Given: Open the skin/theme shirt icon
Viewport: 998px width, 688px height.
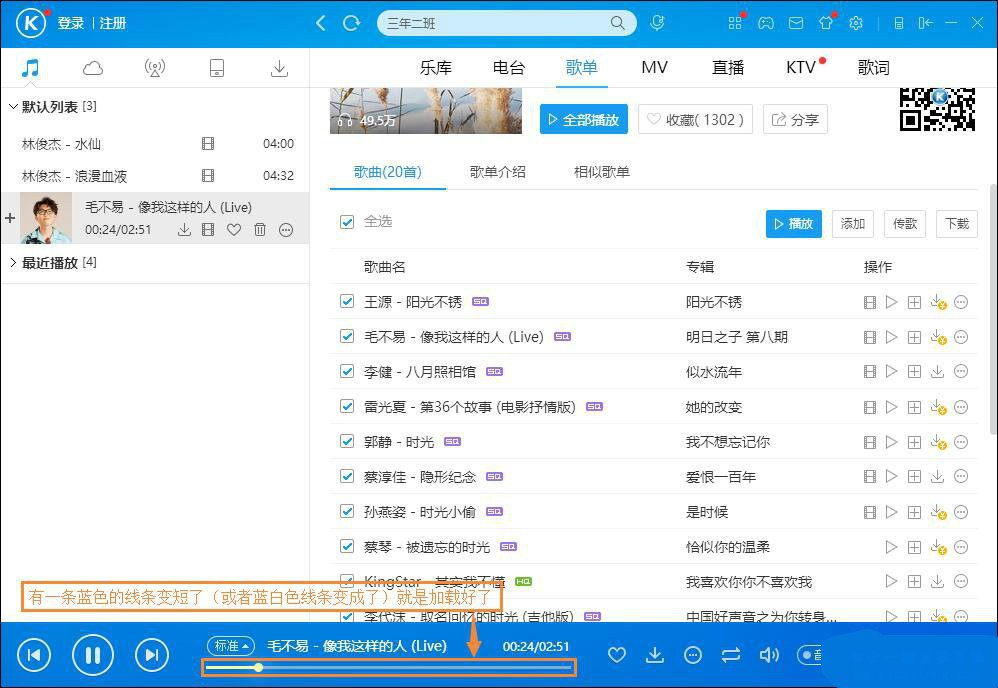Looking at the screenshot, I should (826, 23).
